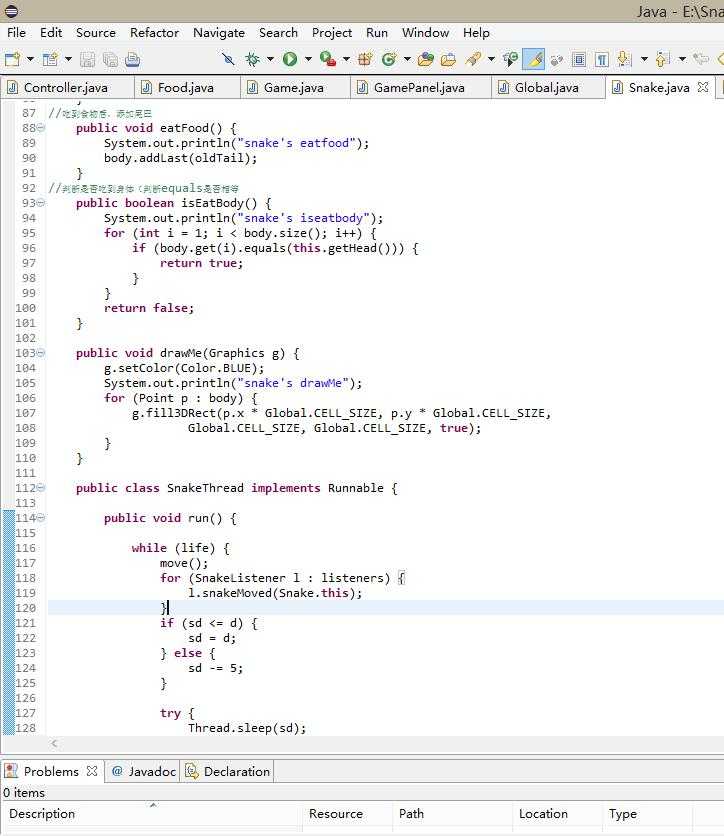The image size is (724, 836).
Task: Toggle the highlighted Mark Occurrences button
Action: 534,59
